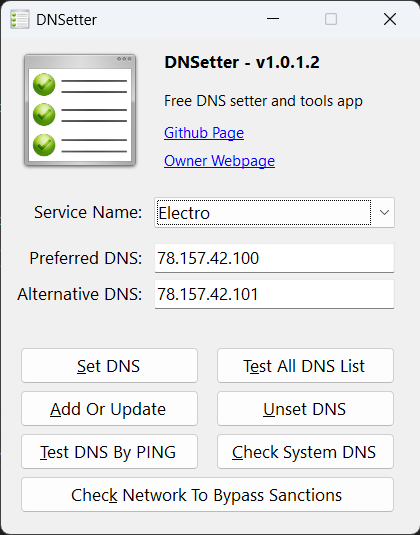Focus the Alternative DNS input field

pos(274,294)
